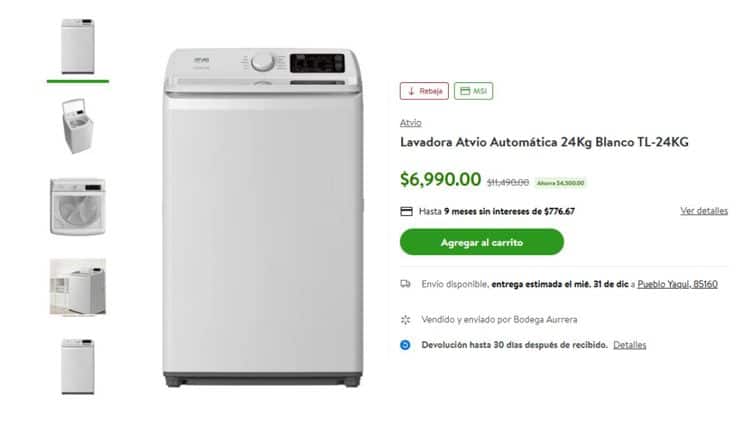This screenshot has height=421, width=750.
Task: Click the credit card icon beside installments text
Action: pyautogui.click(x=406, y=211)
